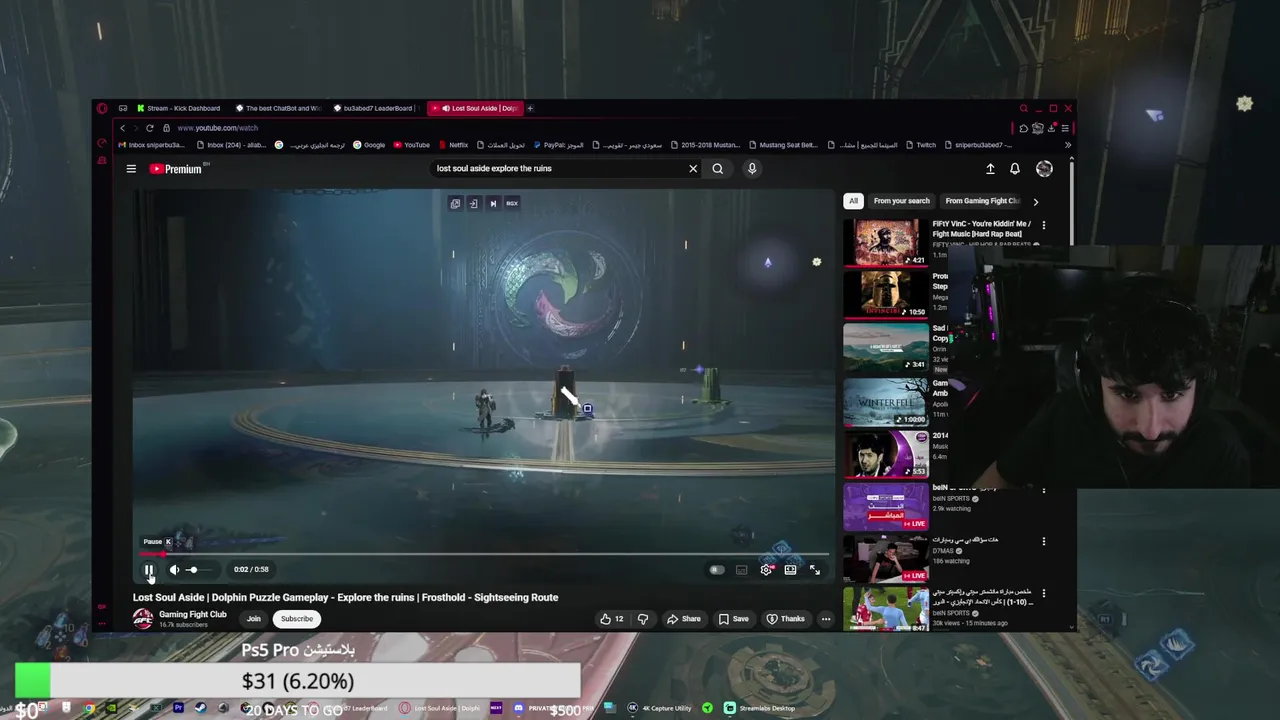Click next-track overlay icon atop video
This screenshot has width=1280, height=720.
click(492, 203)
